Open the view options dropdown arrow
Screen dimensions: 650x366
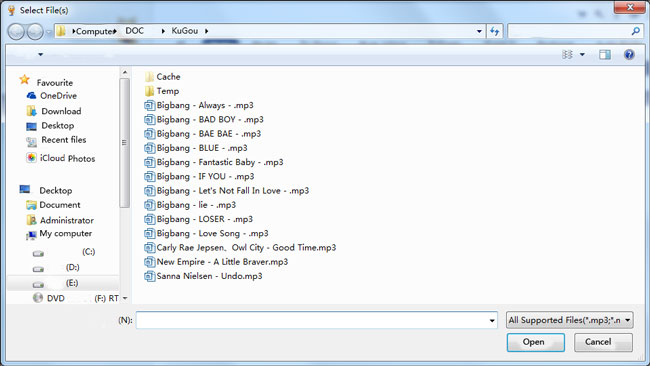tap(582, 54)
